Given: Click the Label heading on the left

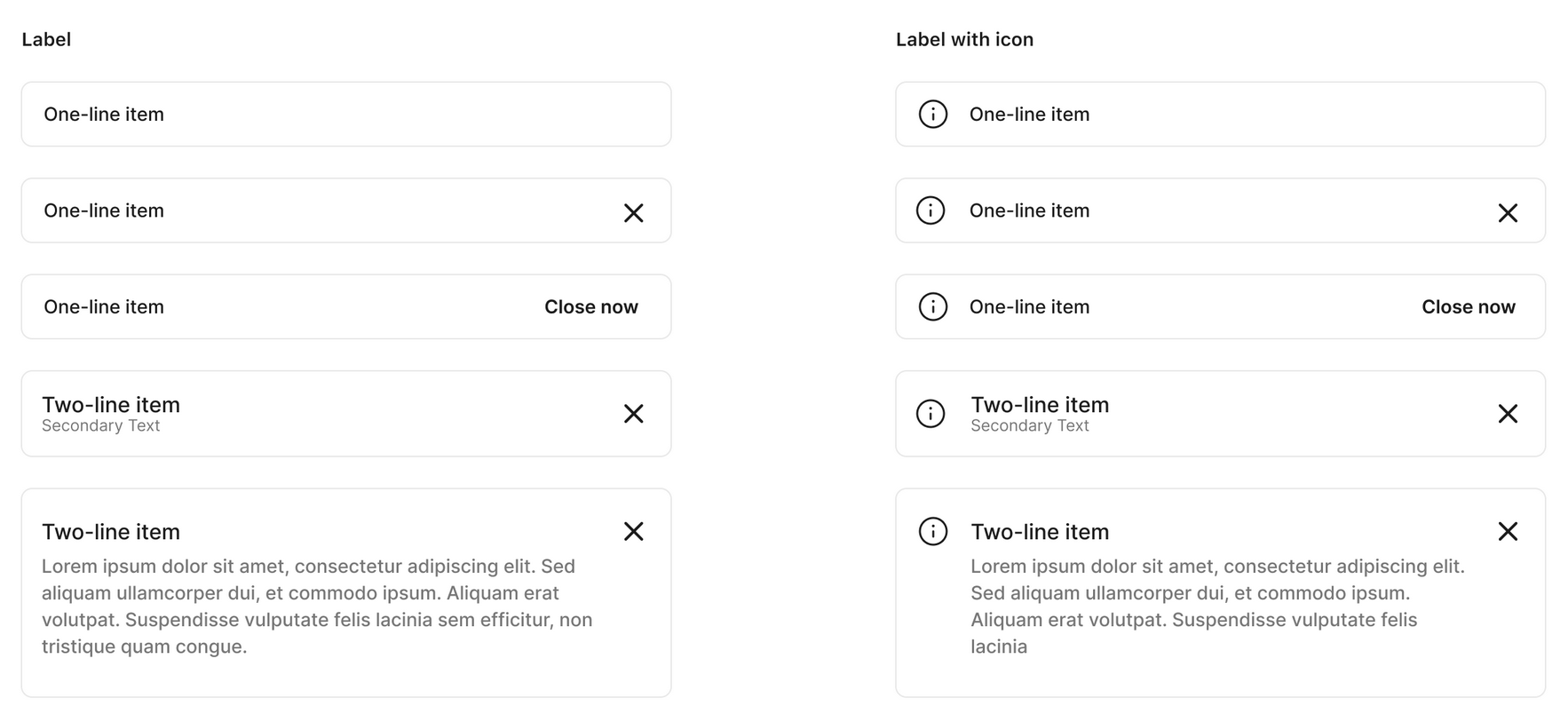Looking at the screenshot, I should click(x=46, y=39).
